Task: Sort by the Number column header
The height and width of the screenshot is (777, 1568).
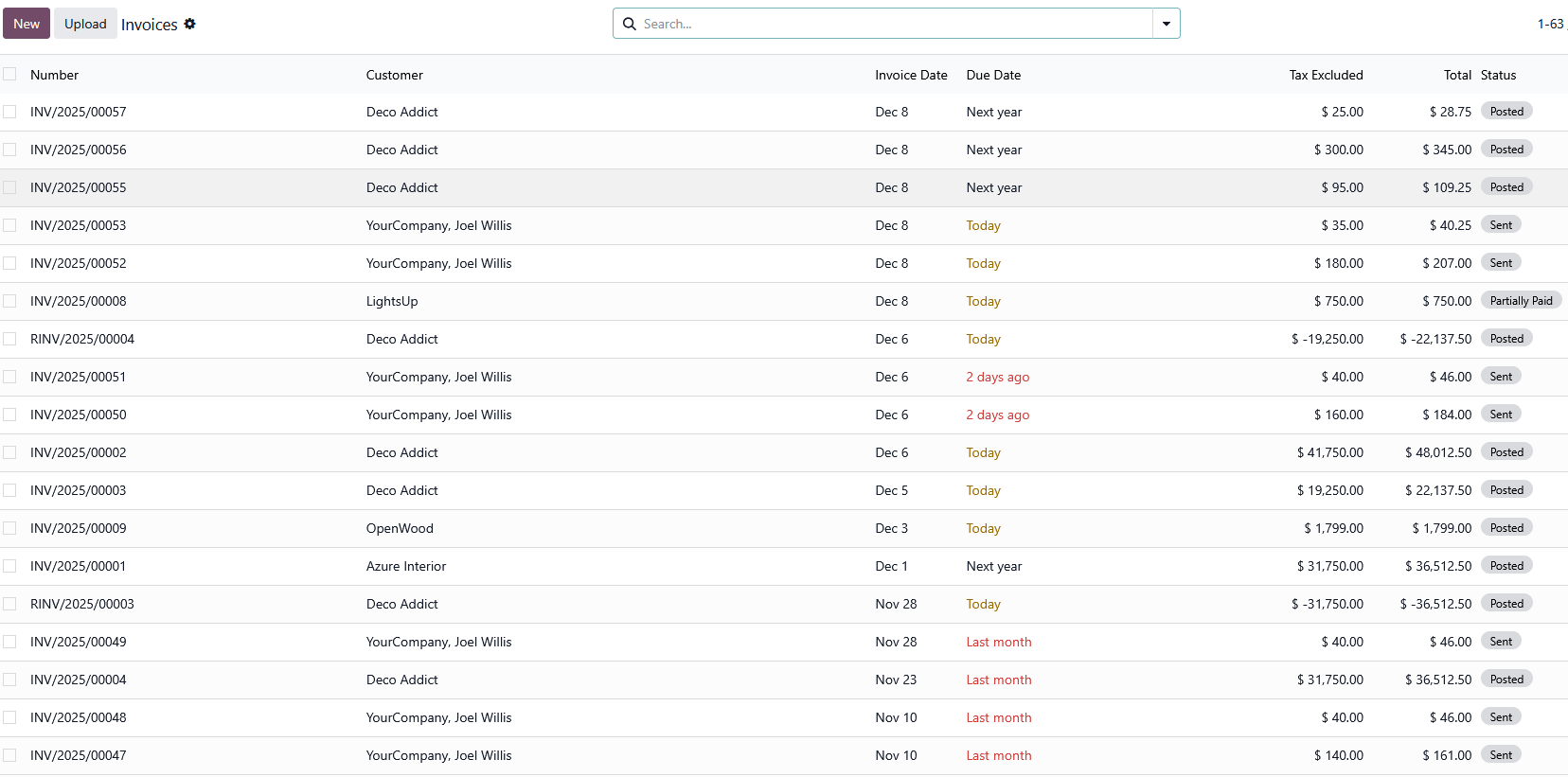Action: tap(54, 75)
